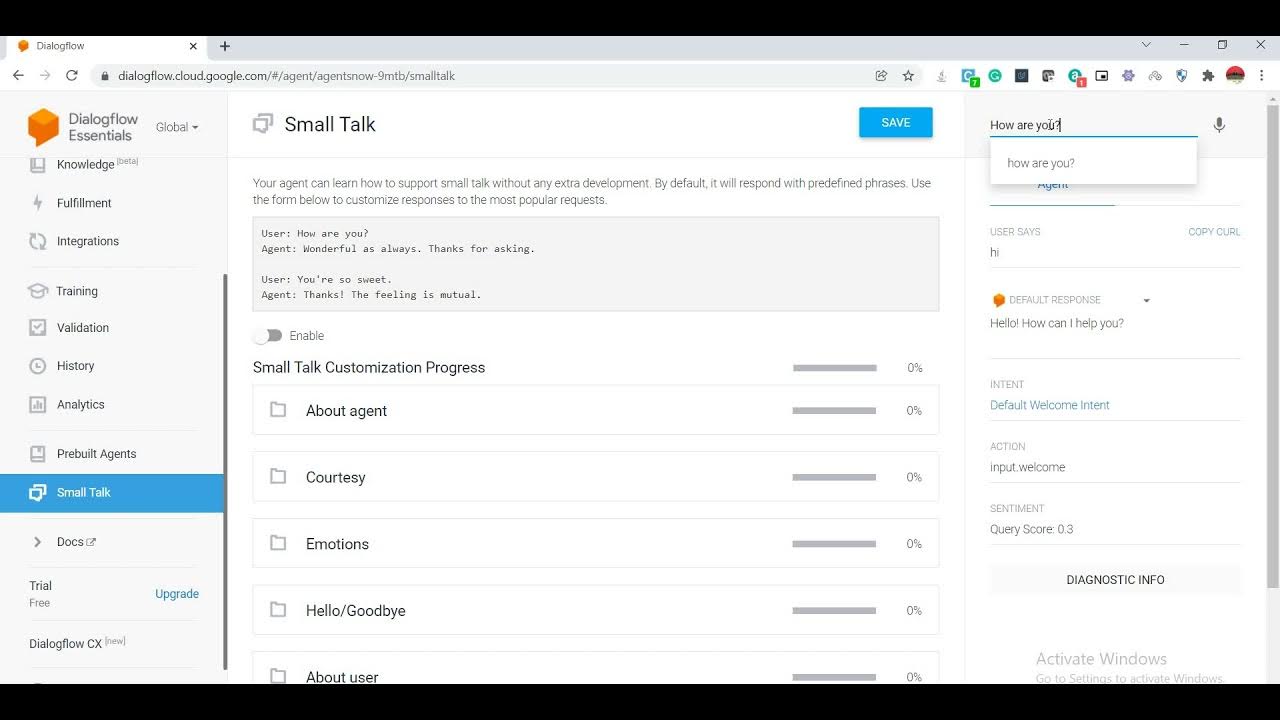Click the Training graduation cap icon

[37, 291]
